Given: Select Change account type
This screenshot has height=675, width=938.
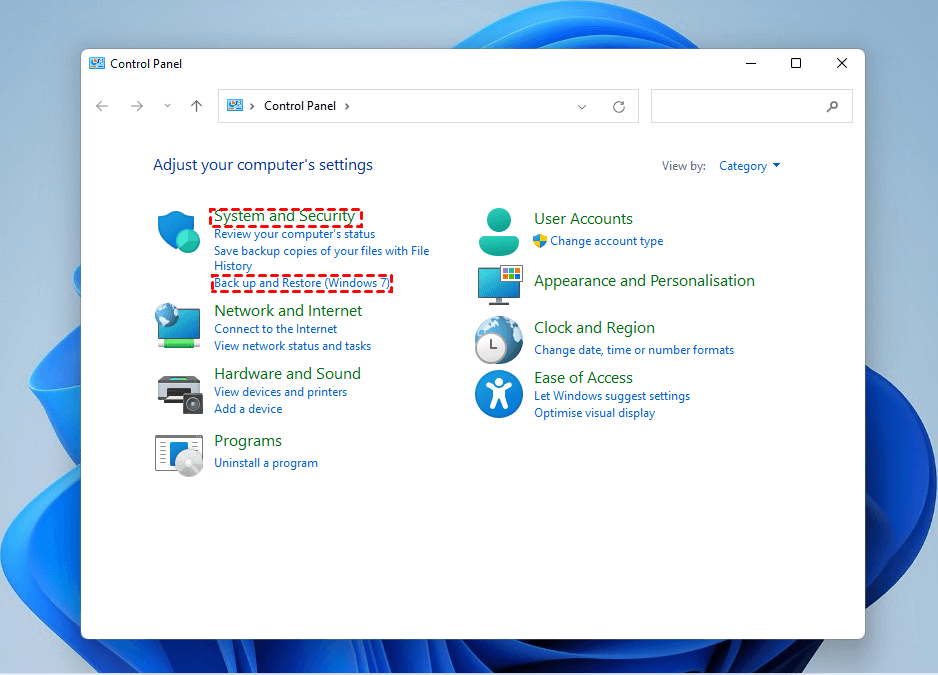Looking at the screenshot, I should pos(607,241).
